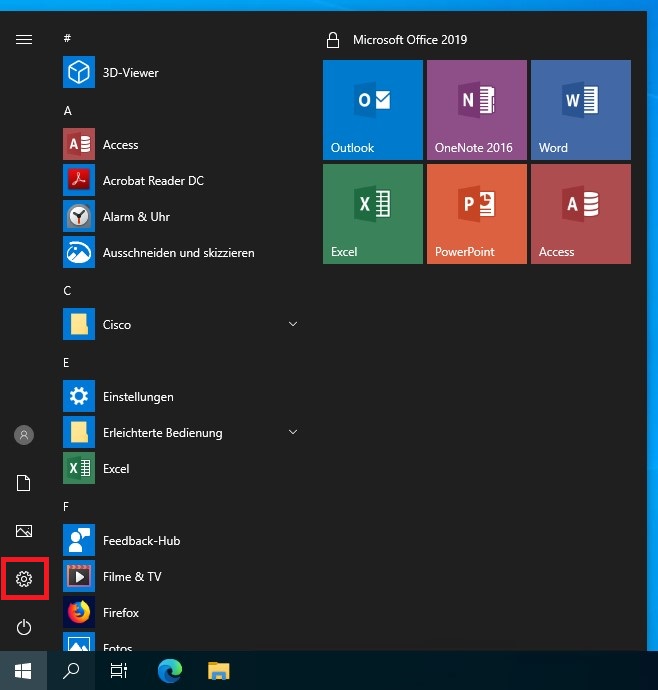Open Microsoft Edge from the taskbar

pyautogui.click(x=170, y=671)
